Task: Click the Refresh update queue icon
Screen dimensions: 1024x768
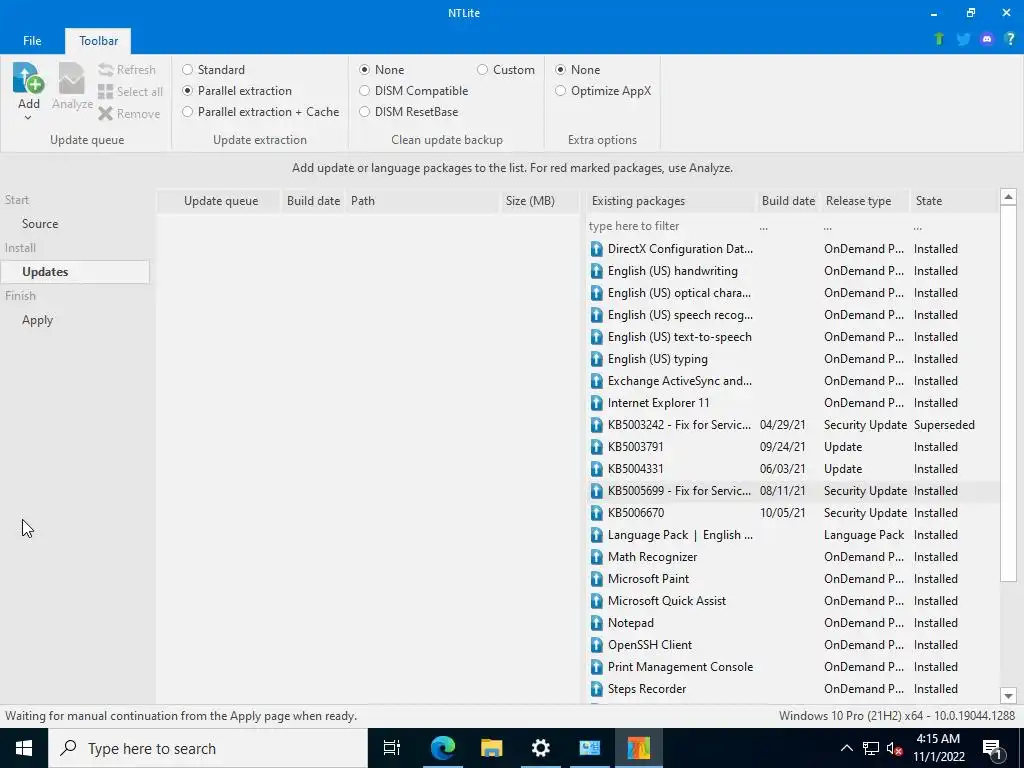Action: coord(106,69)
